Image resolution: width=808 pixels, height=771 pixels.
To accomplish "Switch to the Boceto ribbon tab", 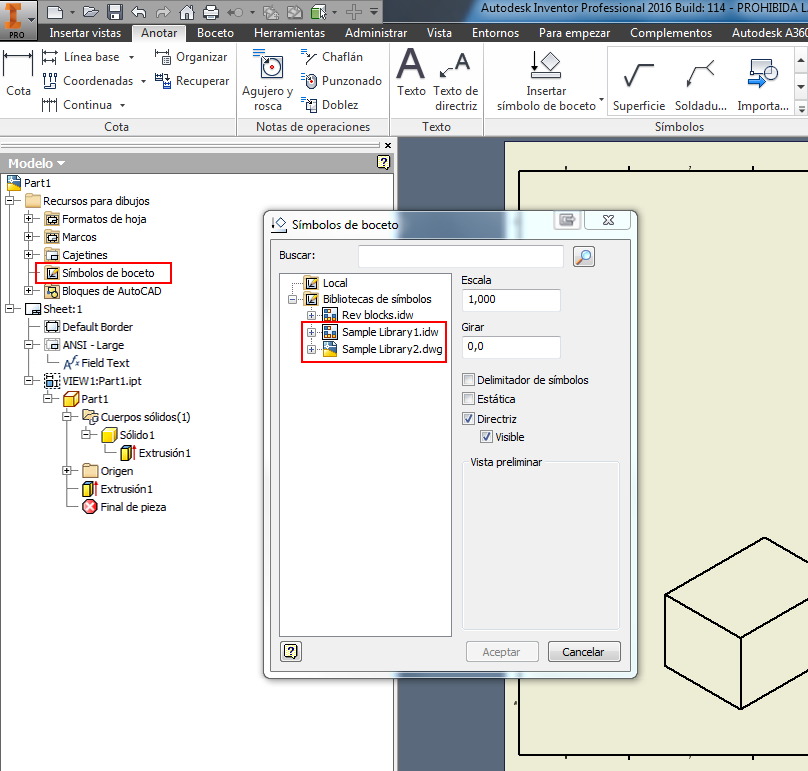I will (215, 33).
